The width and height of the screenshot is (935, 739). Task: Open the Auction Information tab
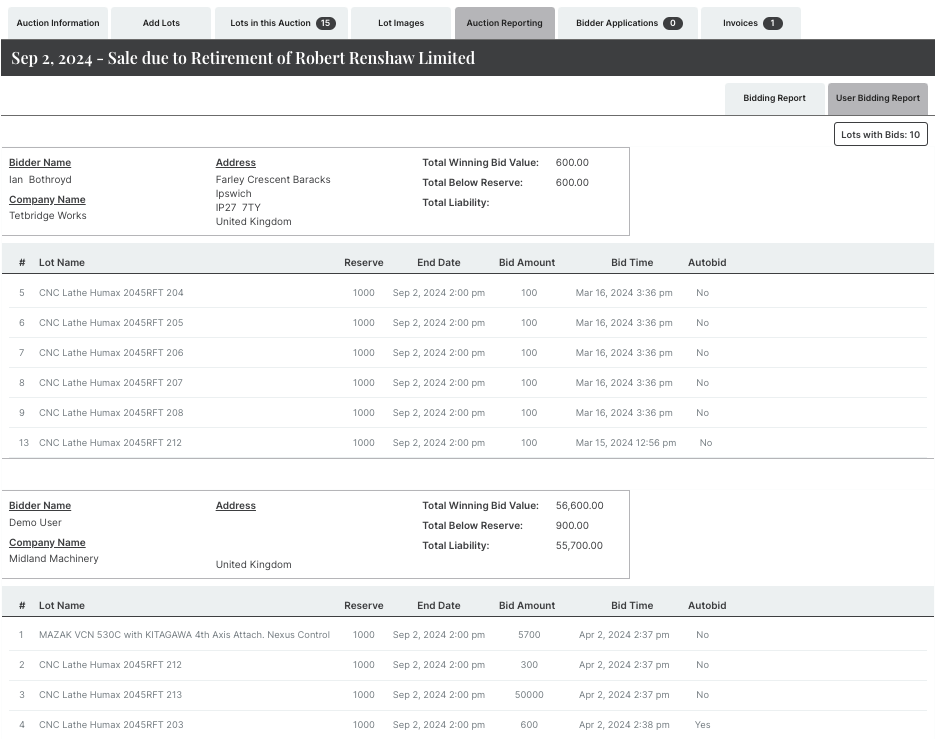point(58,23)
